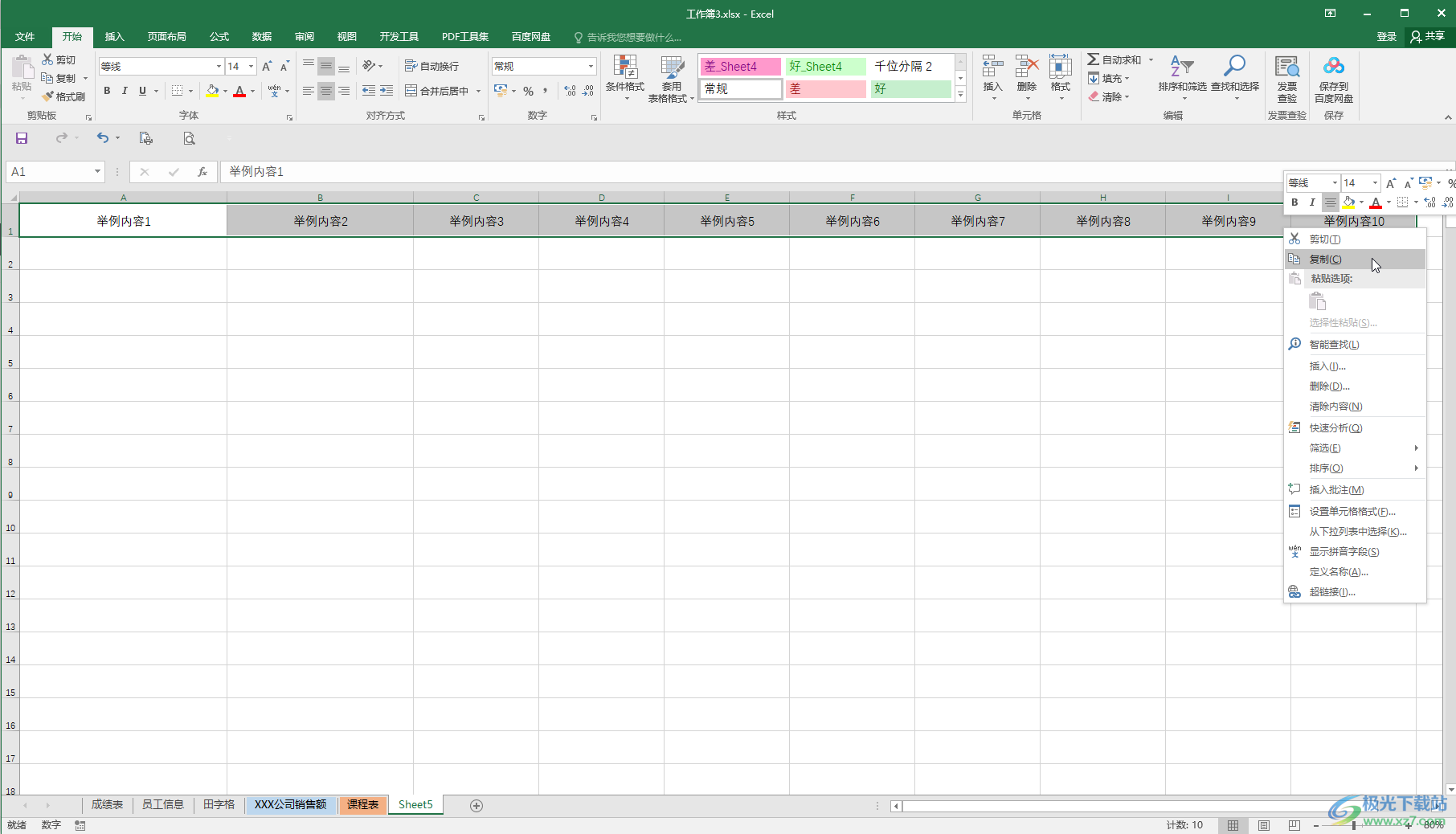Open Format as Table (套用表格格式)
The width and height of the screenshot is (1456, 834).
coord(671,79)
